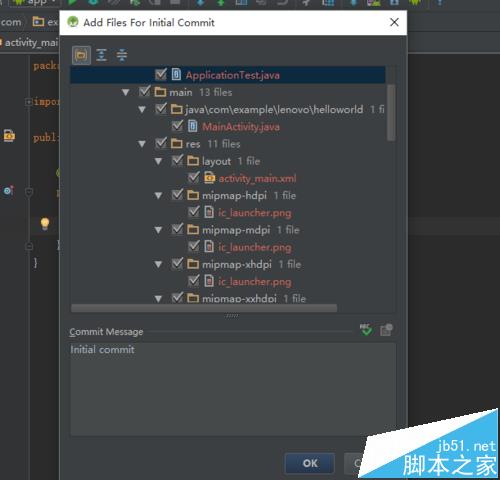Collapse the main folder node
This screenshot has height=480, width=500.
(x=126, y=92)
